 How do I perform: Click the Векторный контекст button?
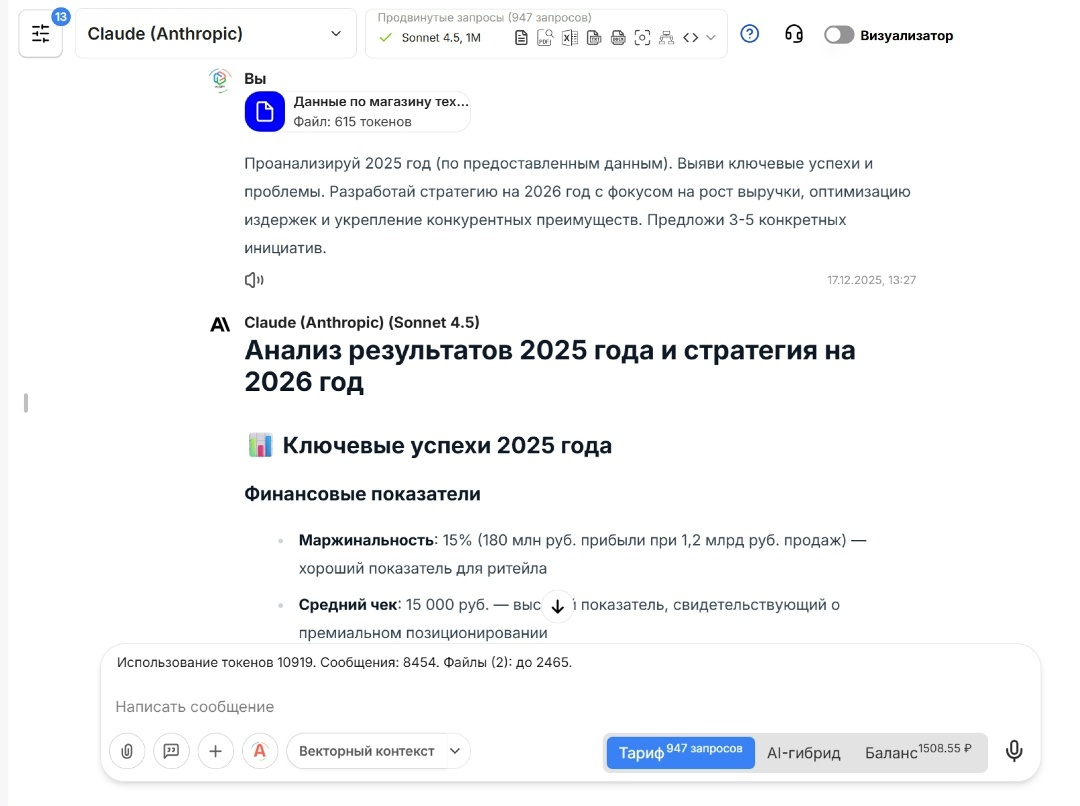(366, 751)
